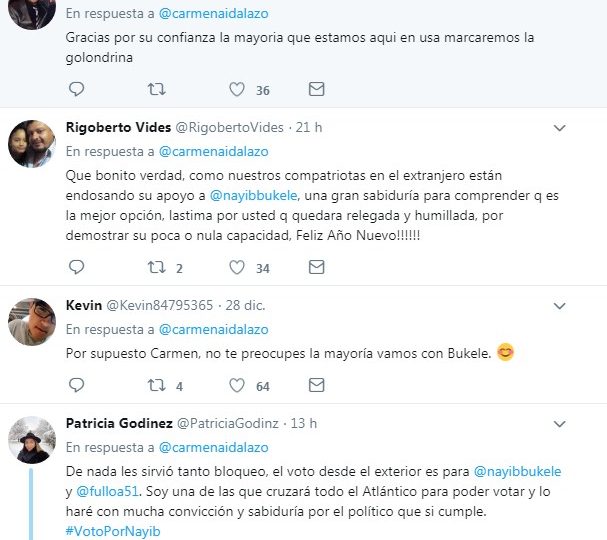The image size is (607, 540).
Task: Visit @fulloa51 profile mention
Action: pyautogui.click(x=107, y=491)
